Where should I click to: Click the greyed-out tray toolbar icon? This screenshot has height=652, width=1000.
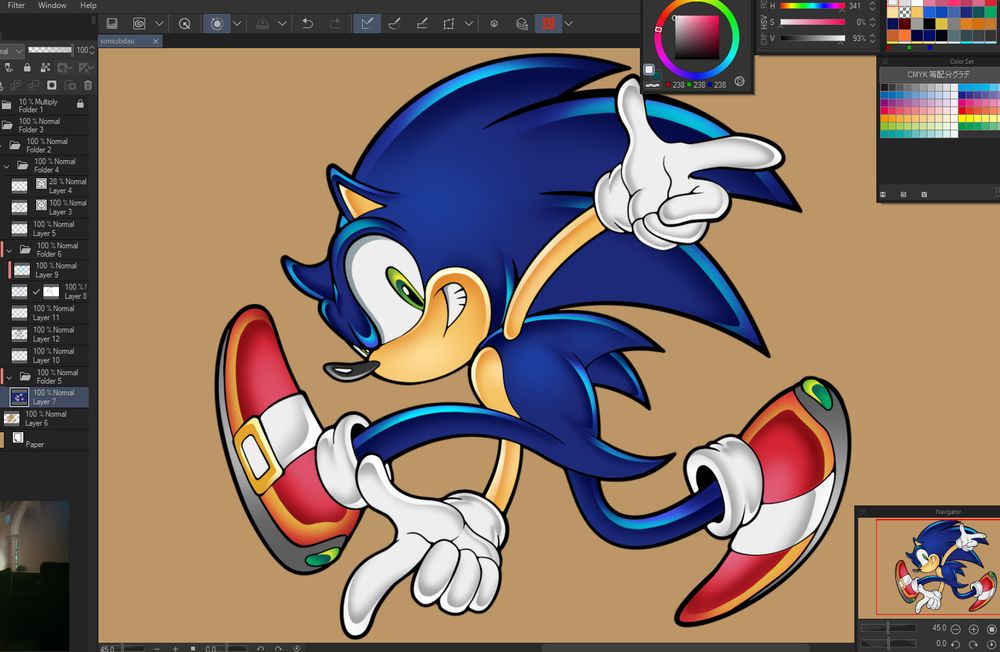pos(262,24)
